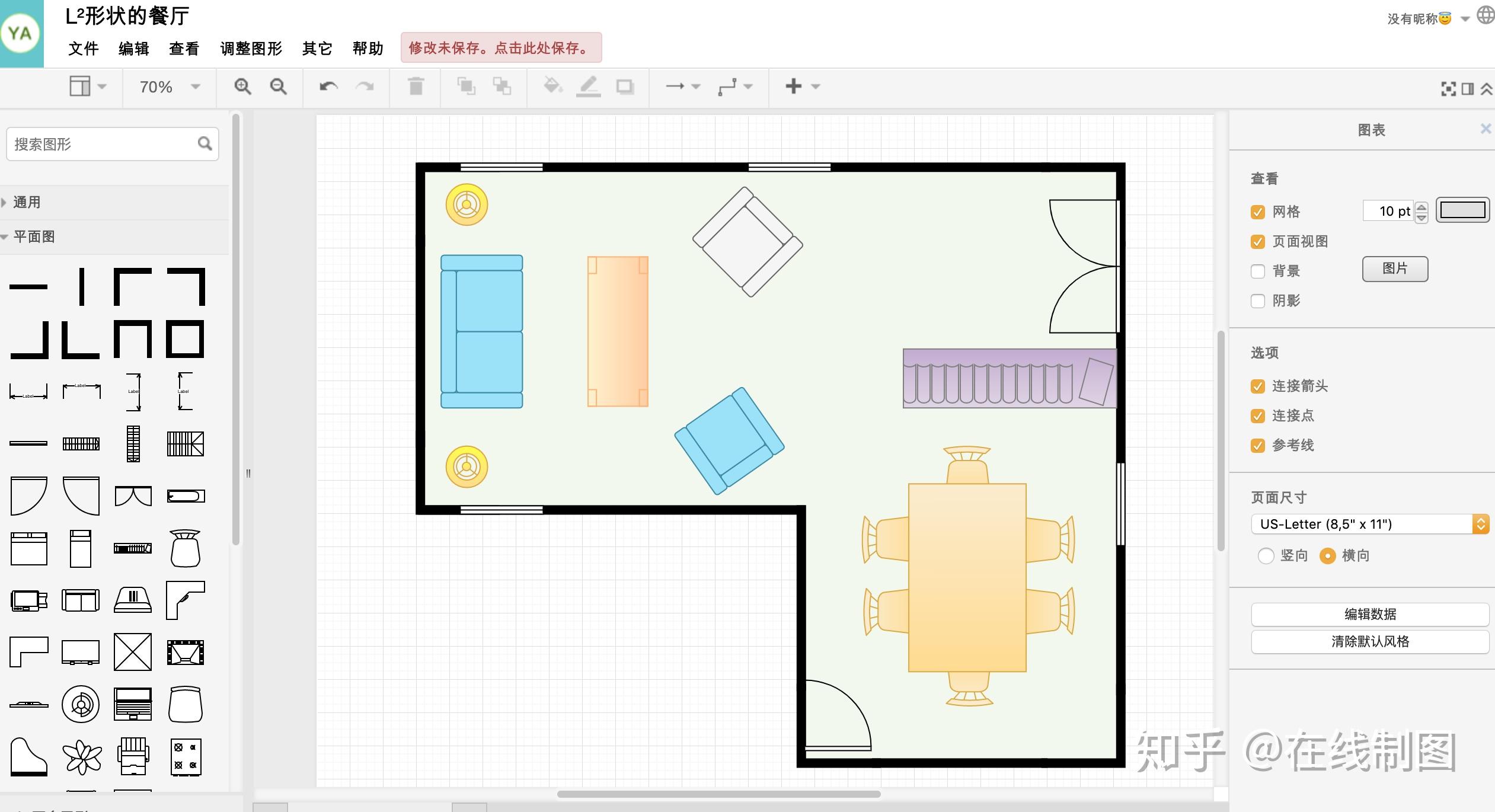Uncheck 连接箭头 option
Viewport: 1495px width, 812px height.
point(1258,386)
